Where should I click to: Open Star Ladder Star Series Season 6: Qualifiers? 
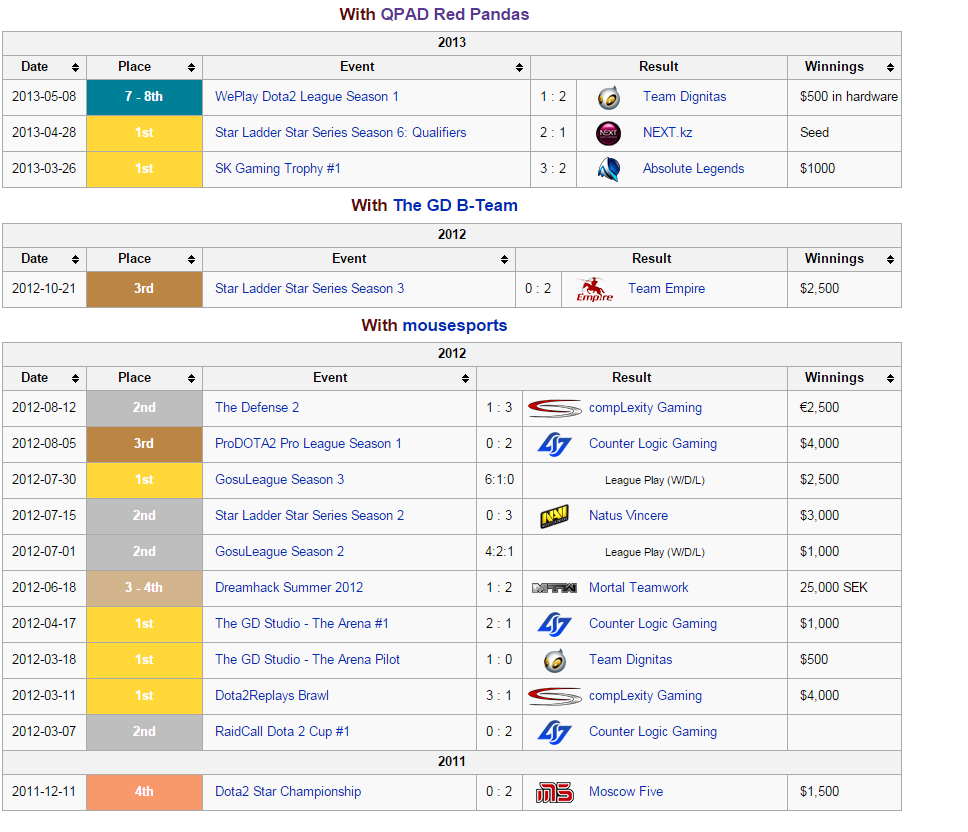point(340,133)
